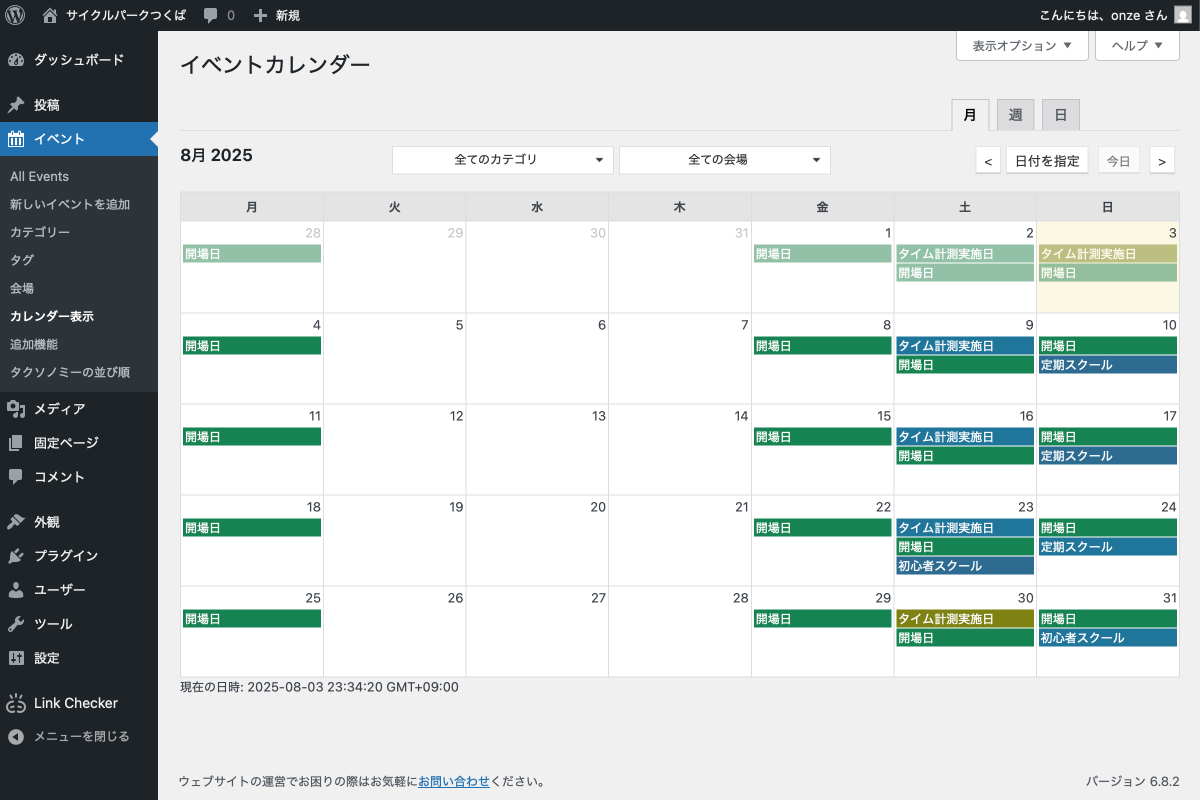The width and height of the screenshot is (1200, 800).
Task: Open タイム計測実施日 event on today August 3
Action: pos(1108,253)
